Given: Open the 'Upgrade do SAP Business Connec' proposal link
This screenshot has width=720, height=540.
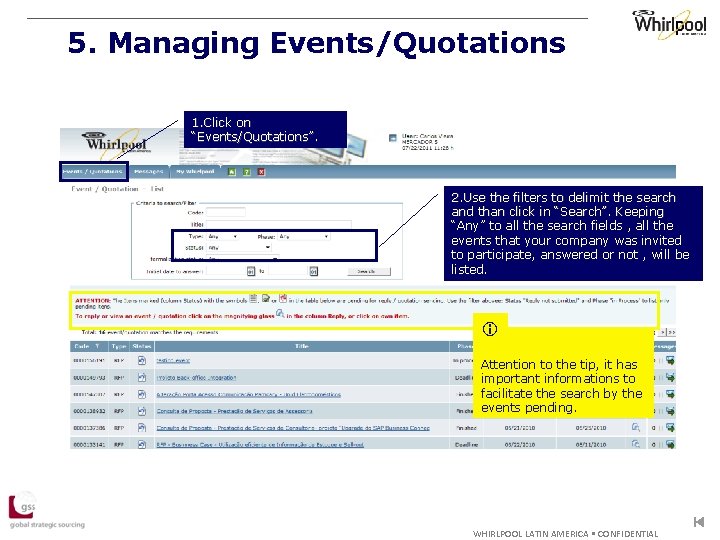Looking at the screenshot, I should coord(293,428).
